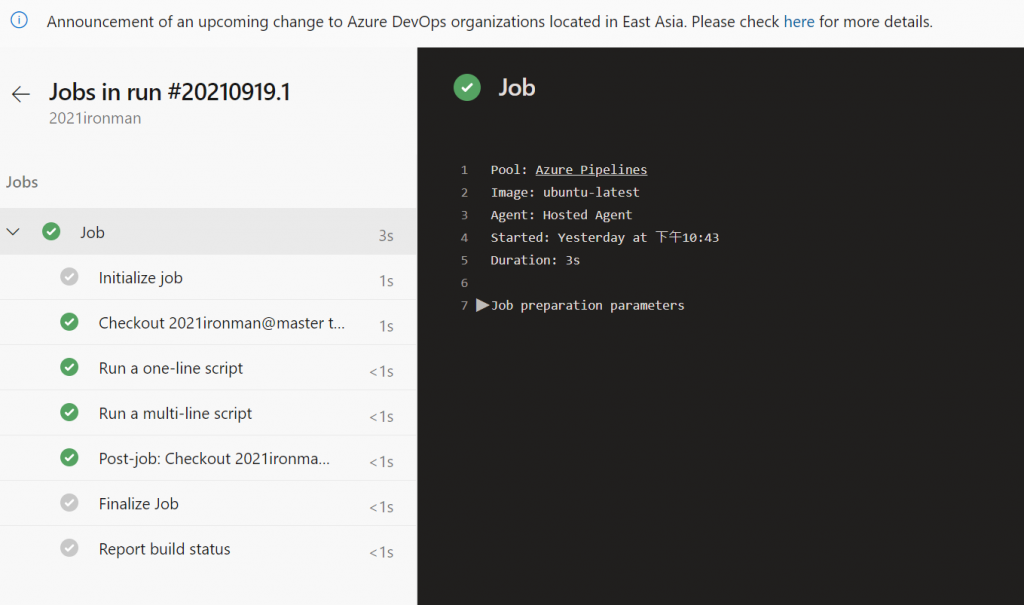This screenshot has height=605, width=1024.
Task: Open the Run a one-line script step
Action: pyautogui.click(x=171, y=368)
